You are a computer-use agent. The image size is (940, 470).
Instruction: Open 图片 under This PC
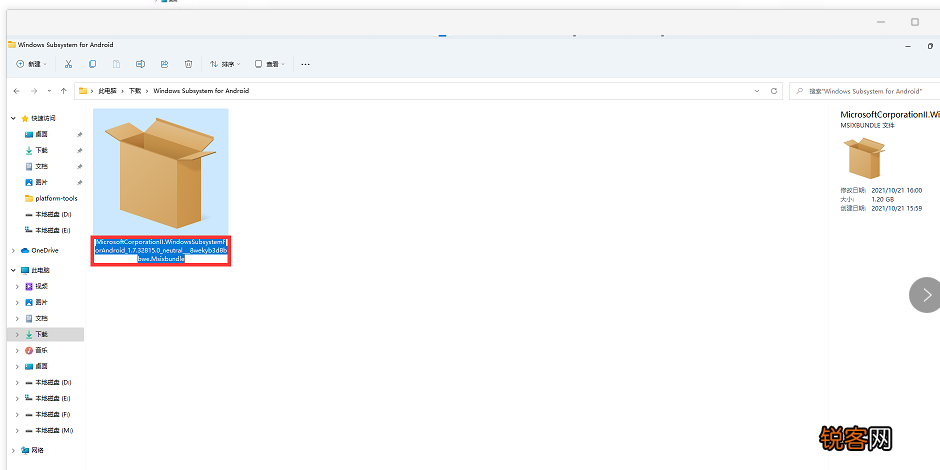pyautogui.click(x=41, y=302)
